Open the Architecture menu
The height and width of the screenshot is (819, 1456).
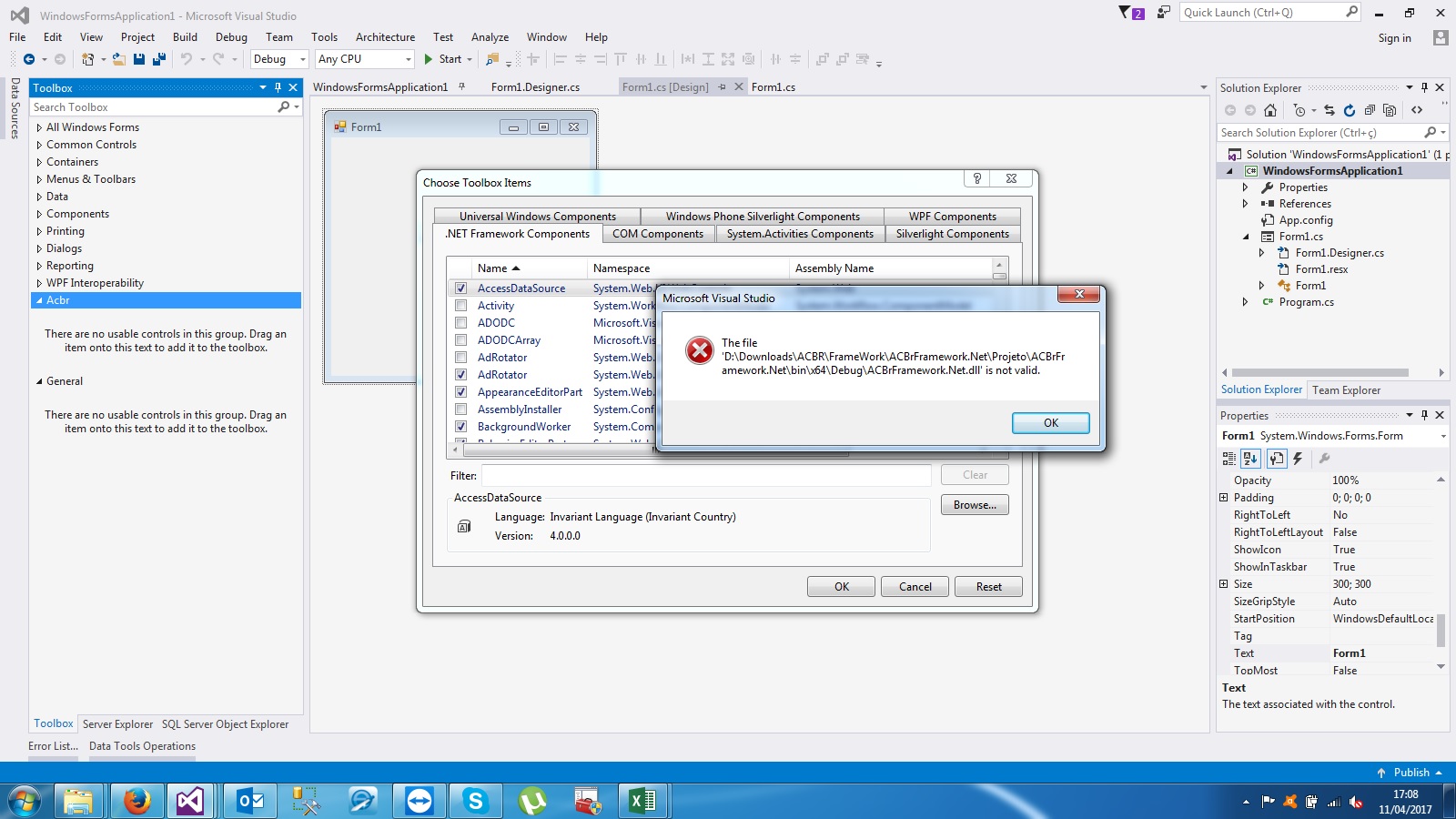[385, 37]
